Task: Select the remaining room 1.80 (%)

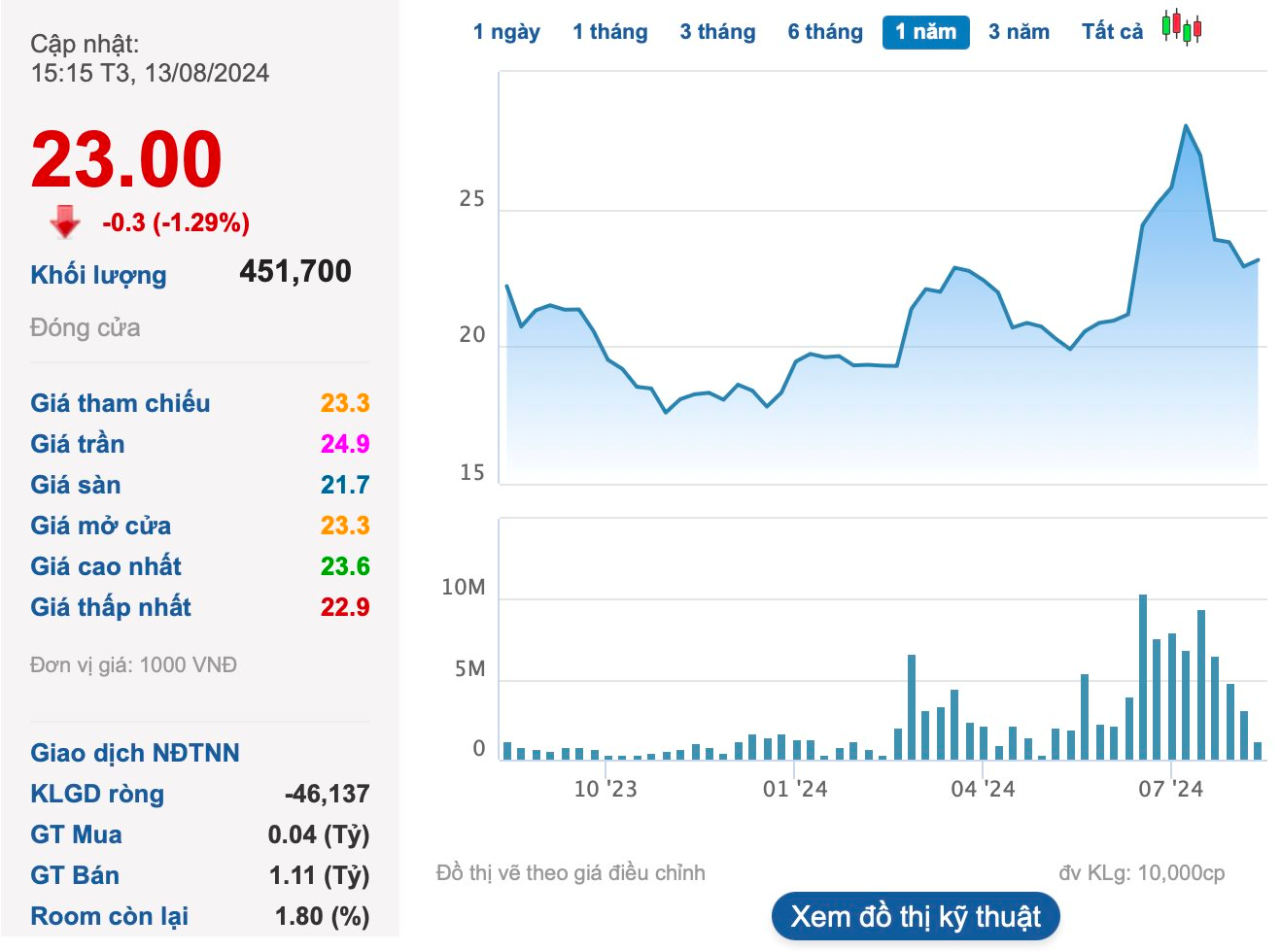Action: pos(323,916)
